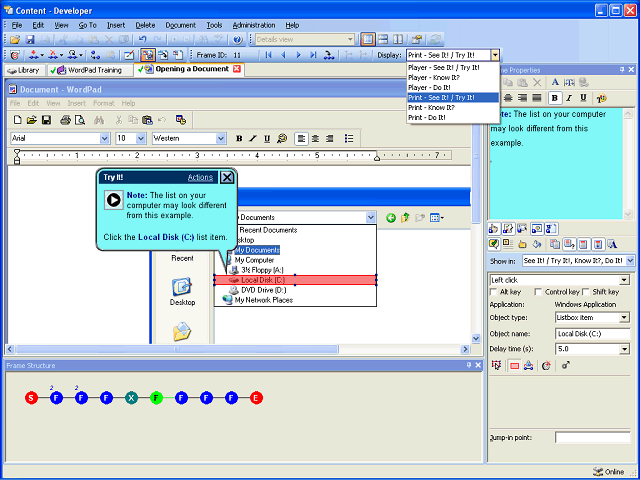The width and height of the screenshot is (640, 480).
Task: Click the Up One Level folder icon
Action: (x=405, y=218)
